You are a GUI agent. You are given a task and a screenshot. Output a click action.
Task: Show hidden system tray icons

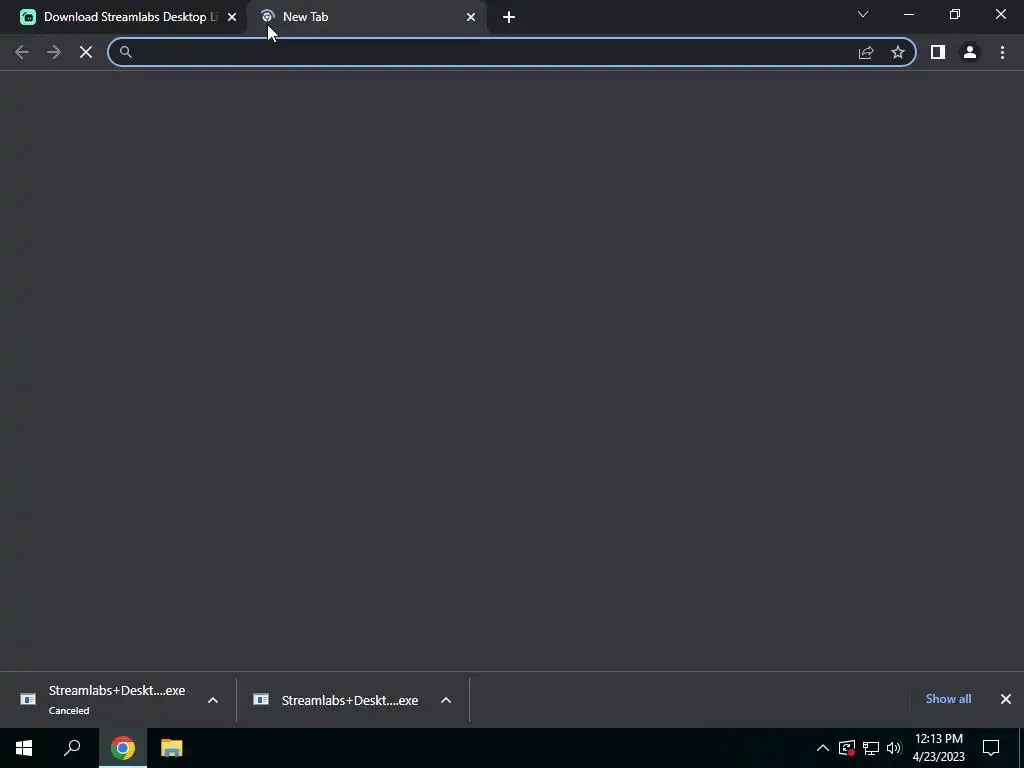point(823,748)
